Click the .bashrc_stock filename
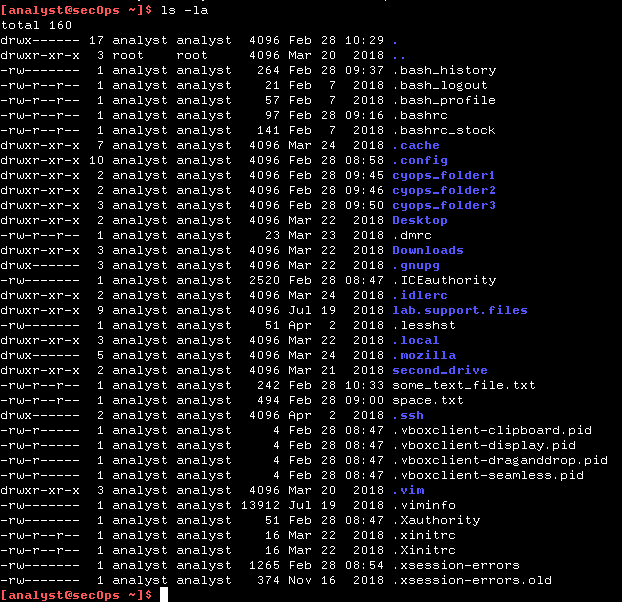This screenshot has height=602, width=622. coord(444,130)
